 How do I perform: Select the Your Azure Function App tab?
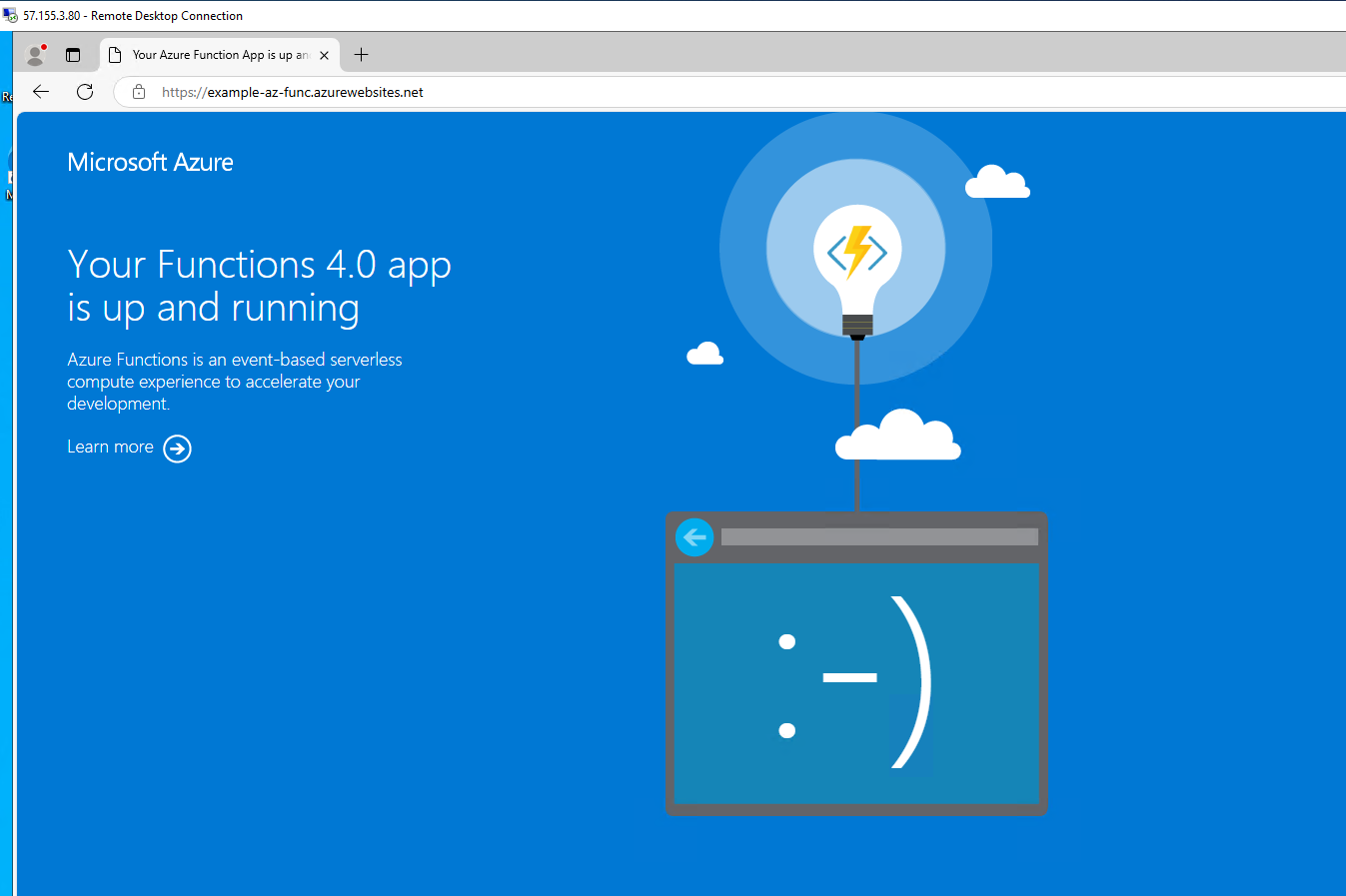coord(220,55)
